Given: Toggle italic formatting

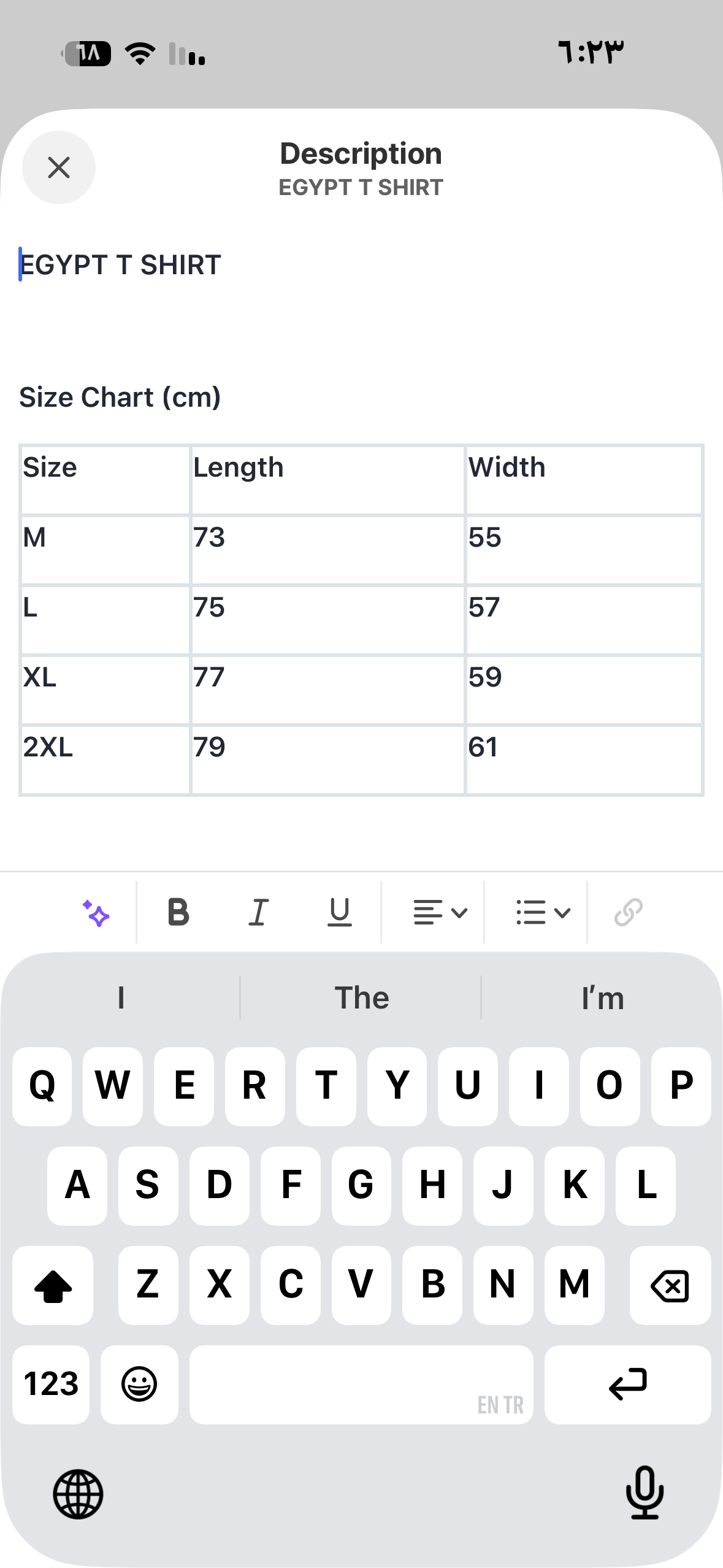Looking at the screenshot, I should [259, 912].
